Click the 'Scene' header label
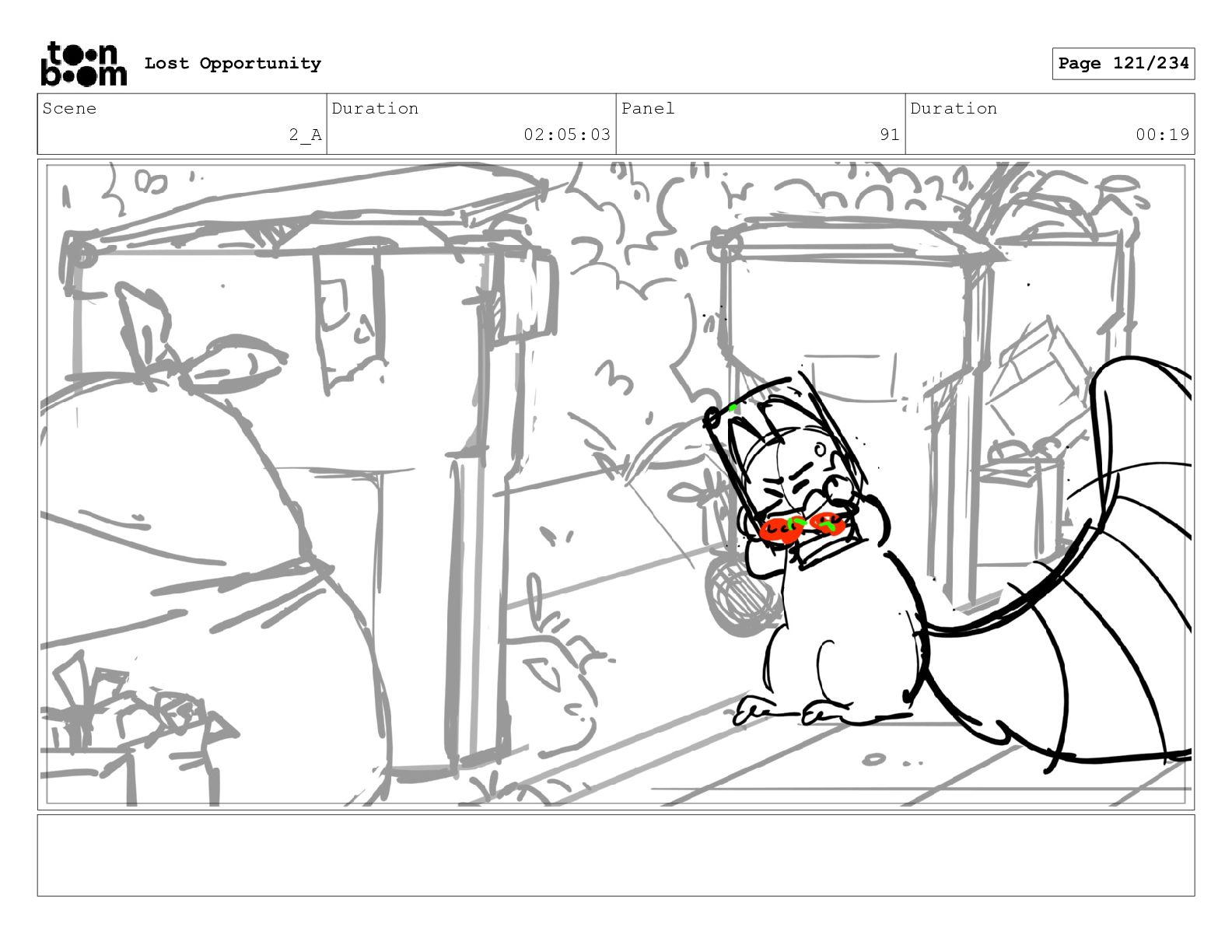Image resolution: width=1232 pixels, height=952 pixels. (69, 108)
